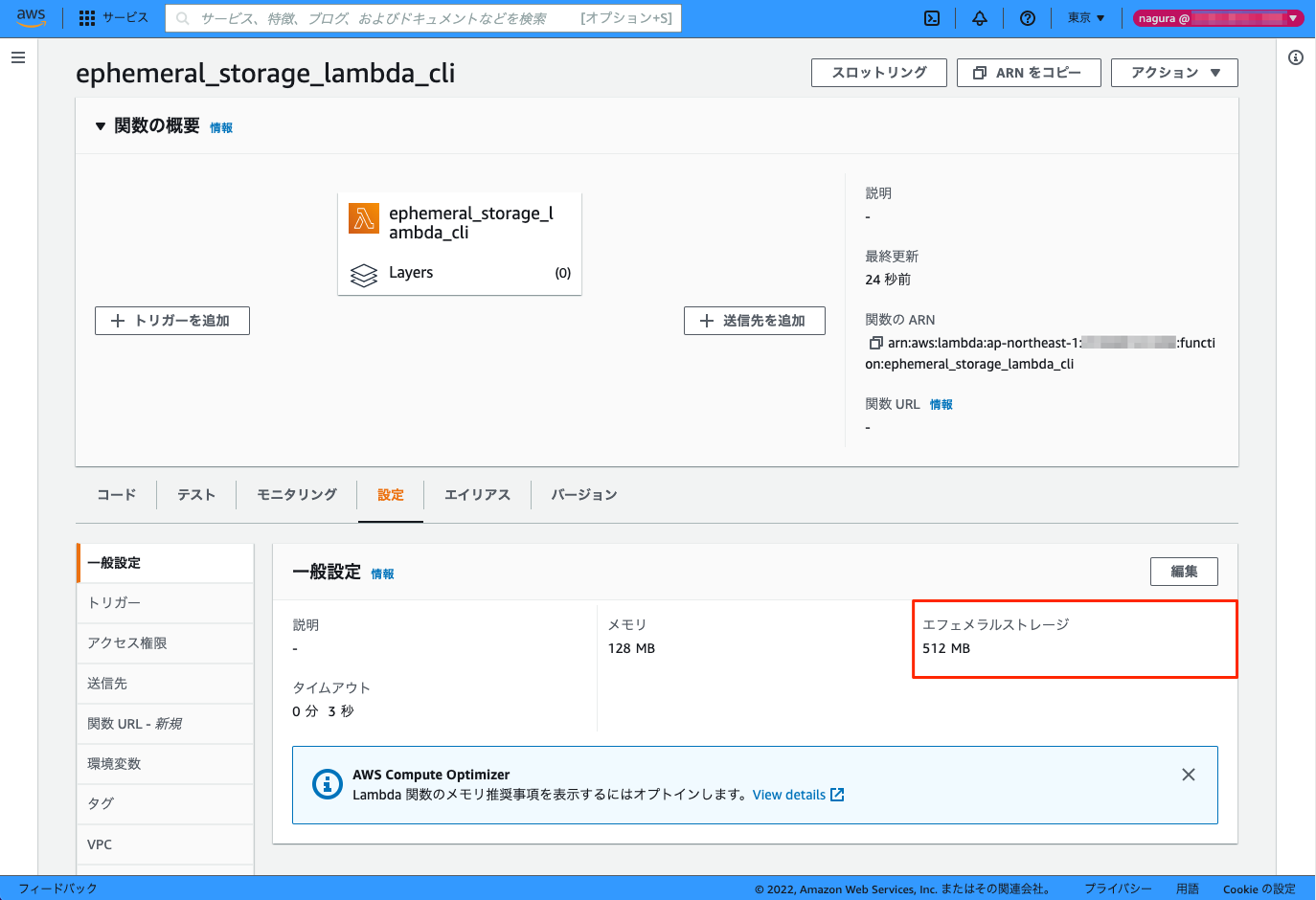Click the Layers icon in the function card

pos(363,273)
